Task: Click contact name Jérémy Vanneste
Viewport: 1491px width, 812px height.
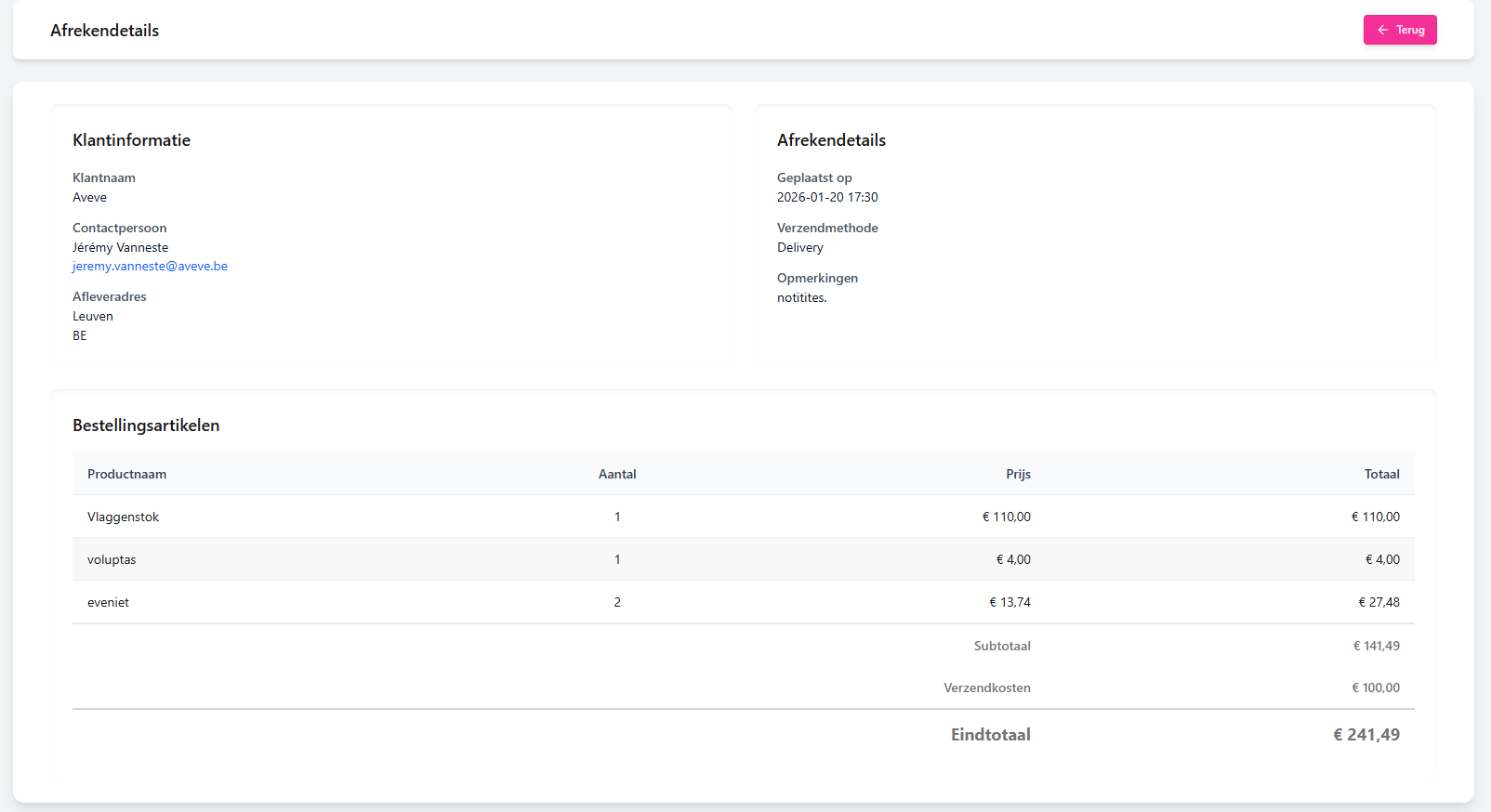Action: [120, 247]
